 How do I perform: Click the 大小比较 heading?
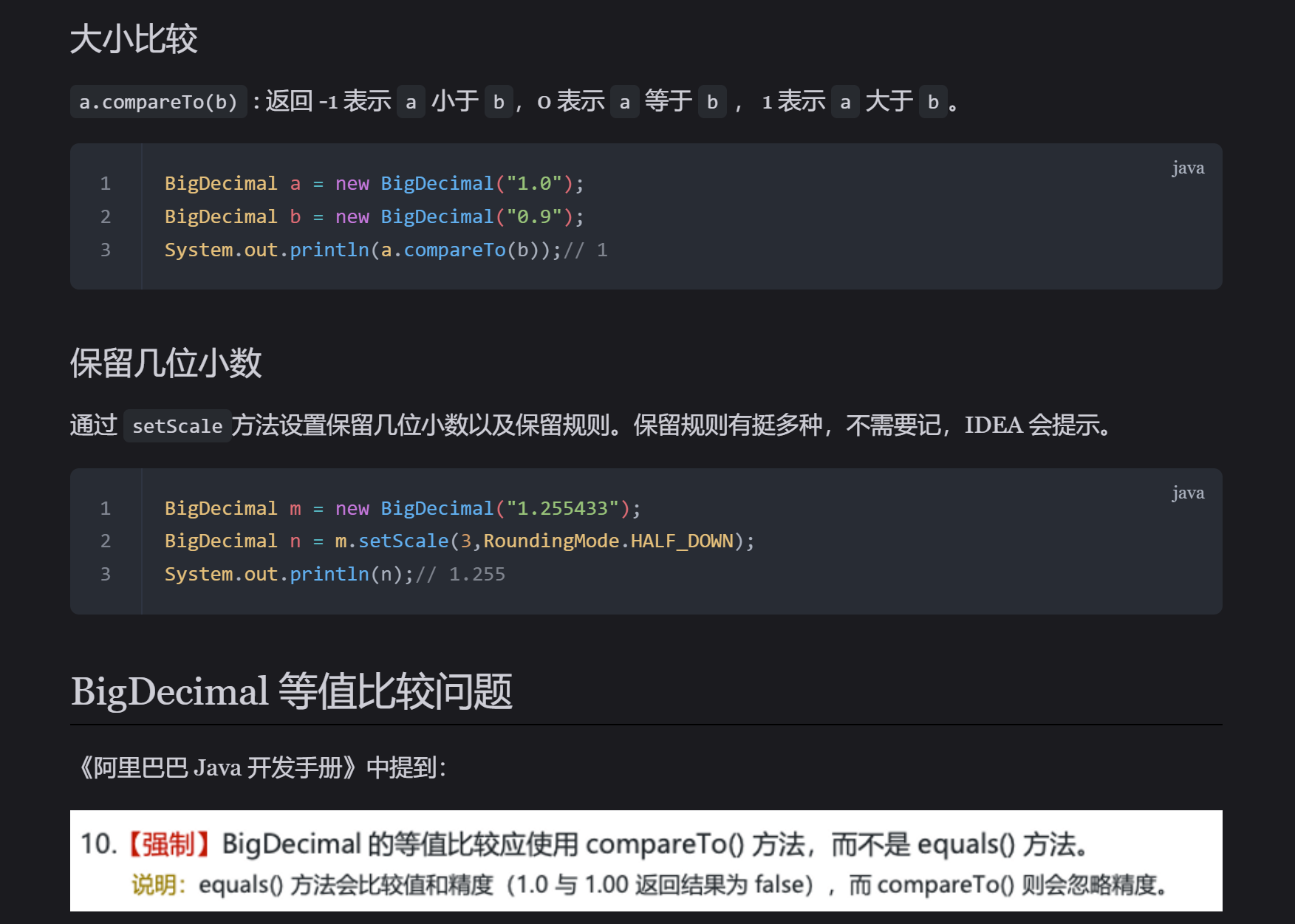[x=134, y=38]
